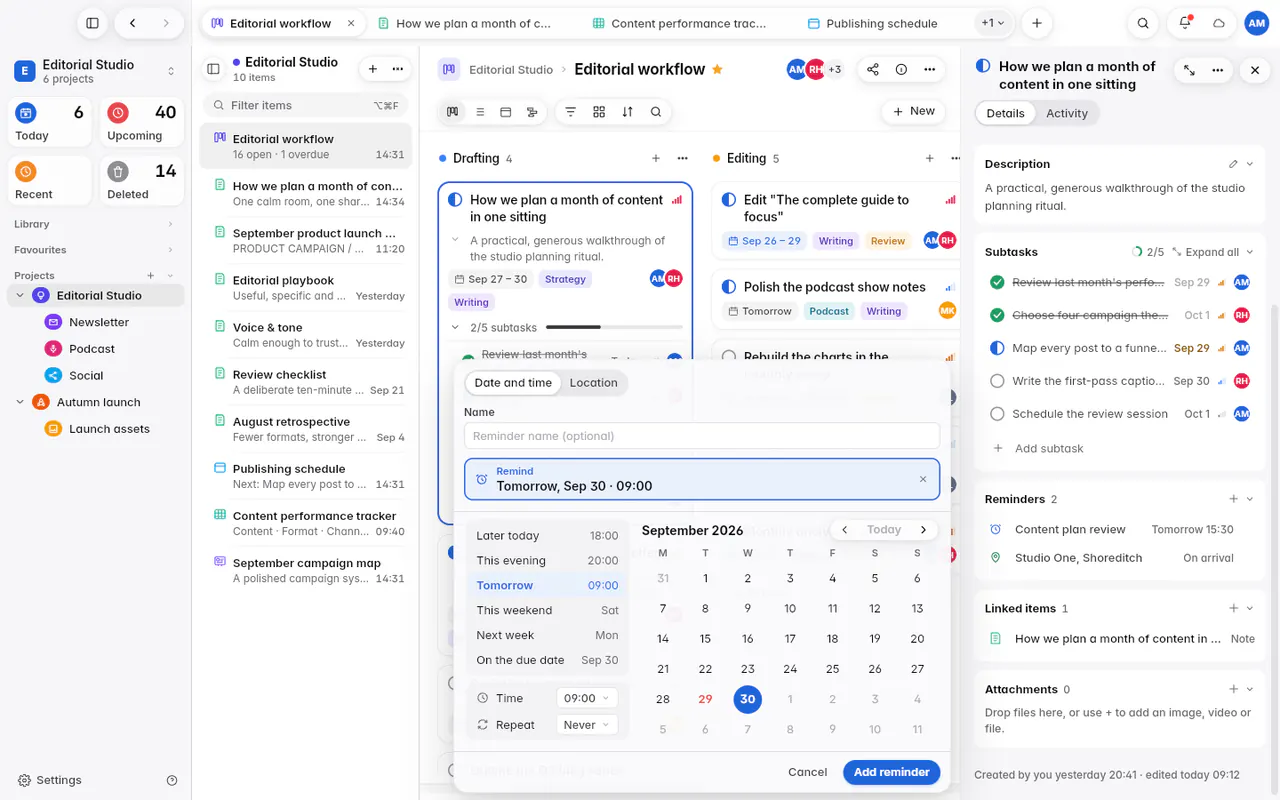Uncheck 'Review last month's perfo...' subtask
Screen dimensions: 1280x800
coord(997,283)
